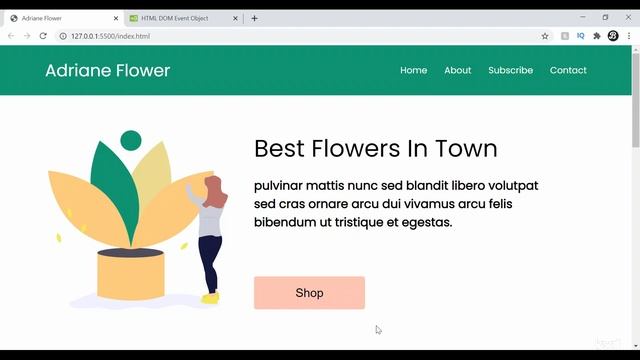Open the Chrome profile avatar

613,36
